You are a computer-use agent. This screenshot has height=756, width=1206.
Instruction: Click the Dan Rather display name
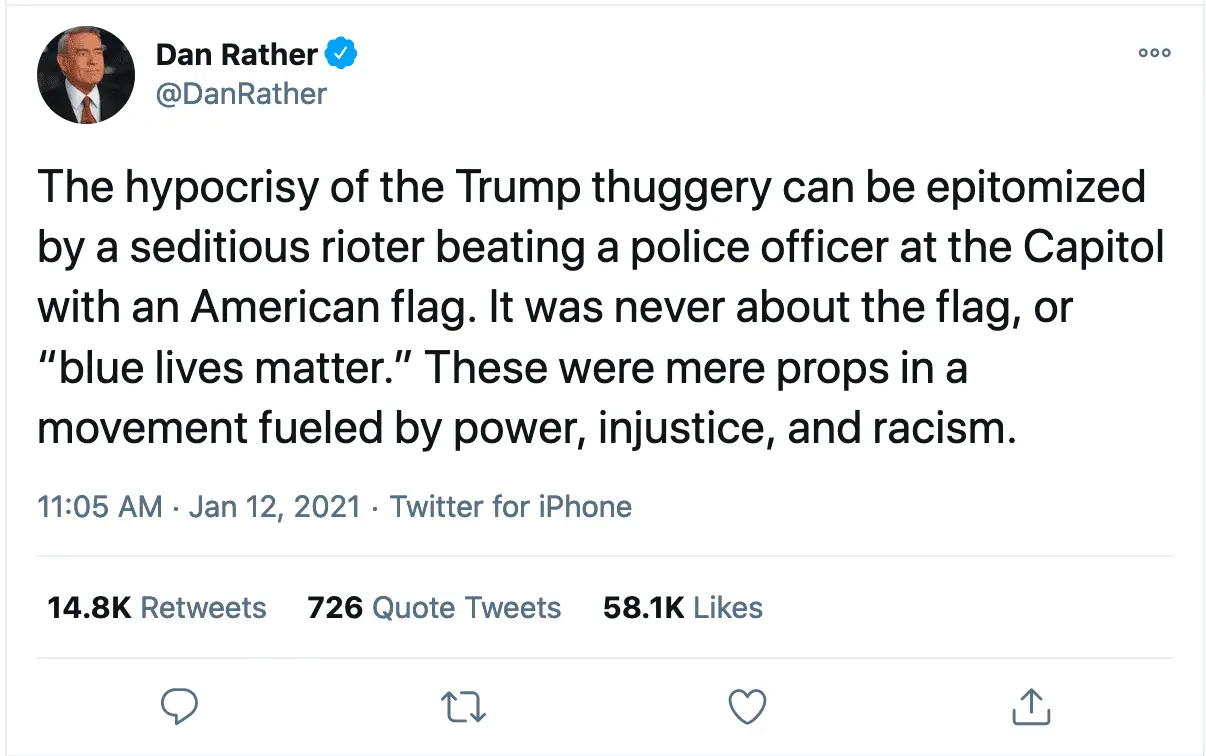(x=237, y=54)
